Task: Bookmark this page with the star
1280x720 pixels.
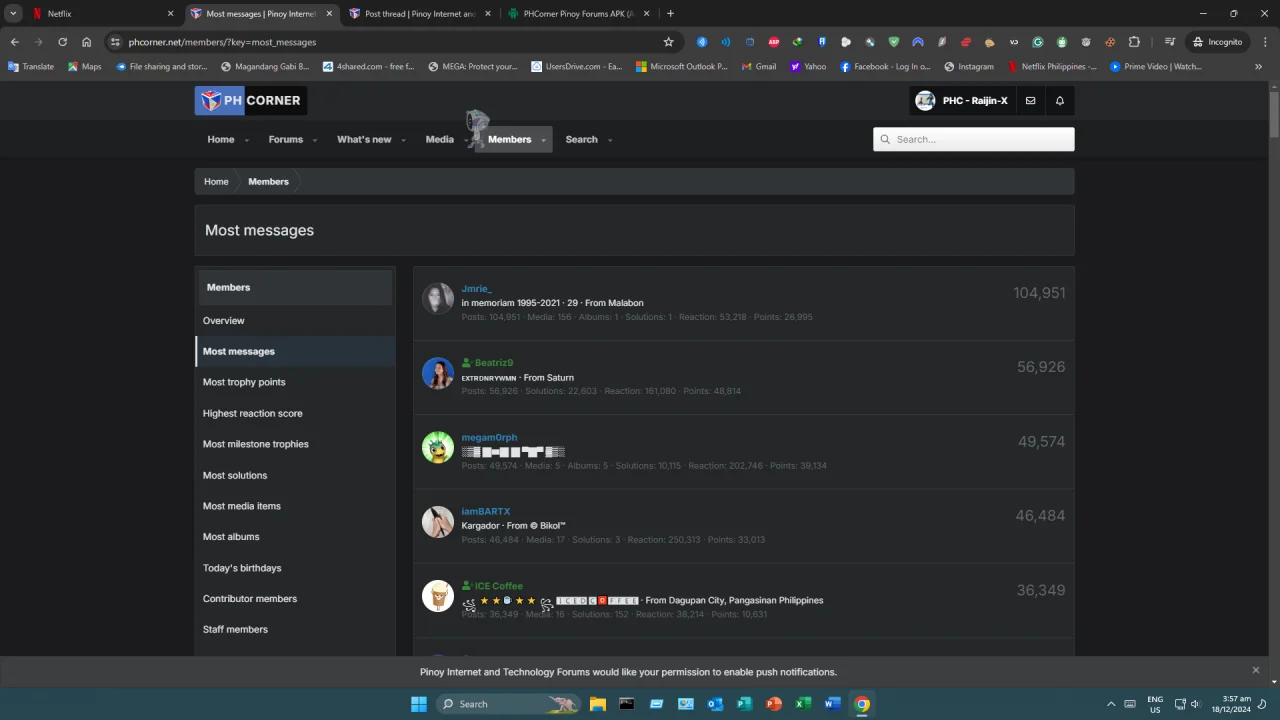Action: (x=668, y=42)
